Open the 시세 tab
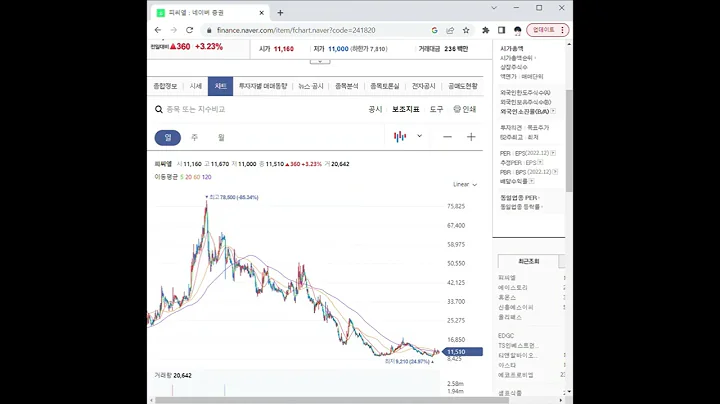The image size is (720, 404). [x=196, y=86]
